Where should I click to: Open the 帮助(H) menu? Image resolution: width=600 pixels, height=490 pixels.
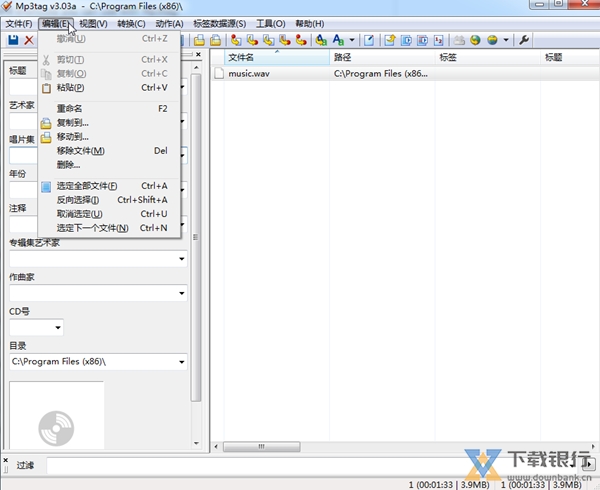(310, 24)
